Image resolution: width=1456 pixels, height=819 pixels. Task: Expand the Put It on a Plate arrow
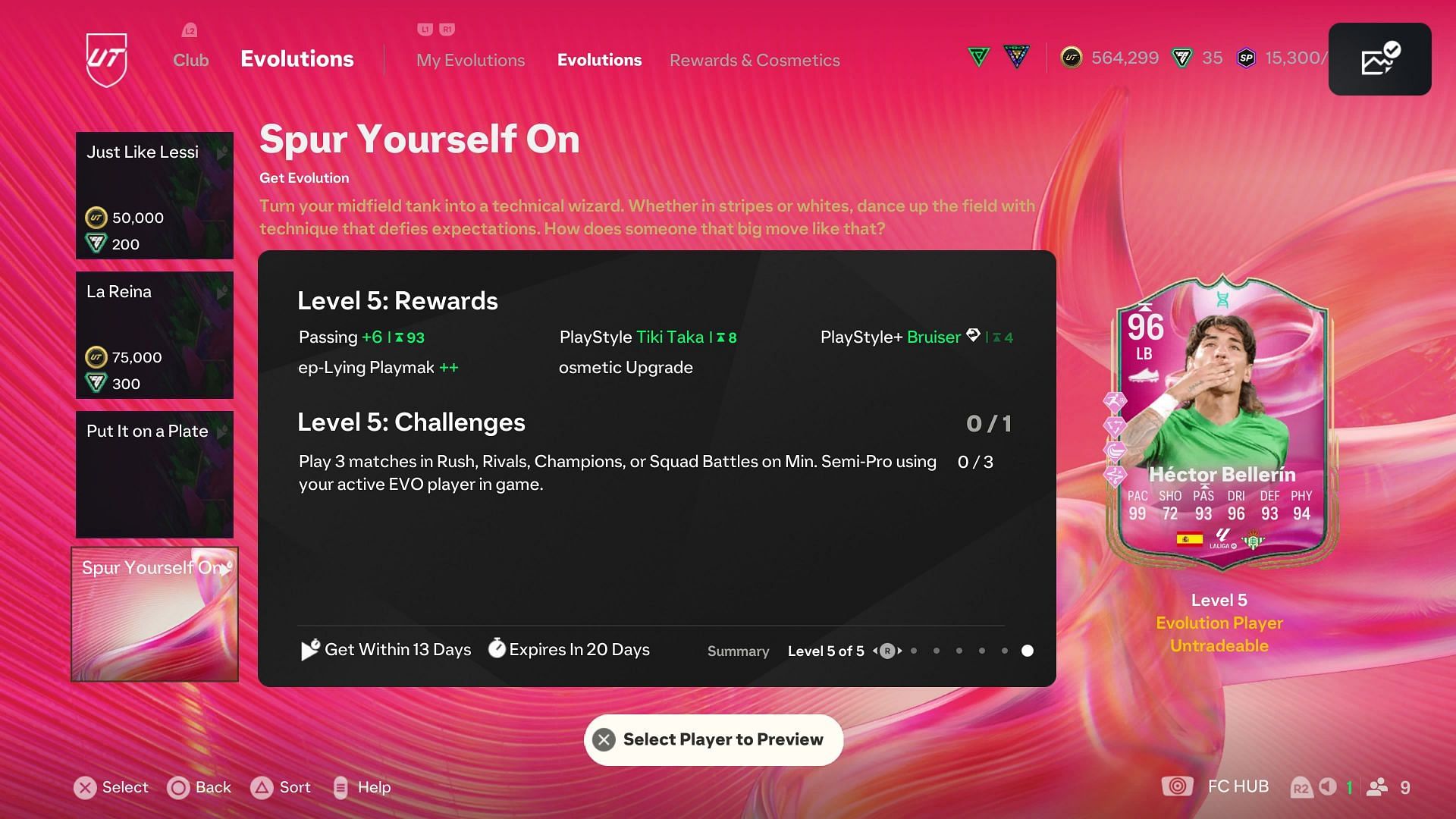[x=222, y=432]
